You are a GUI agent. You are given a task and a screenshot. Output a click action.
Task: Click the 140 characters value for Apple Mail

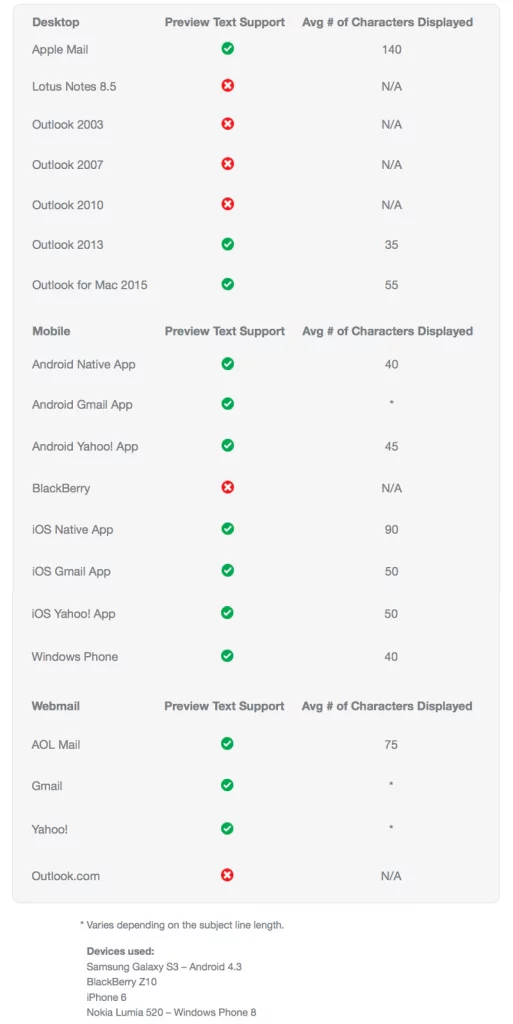click(x=392, y=49)
